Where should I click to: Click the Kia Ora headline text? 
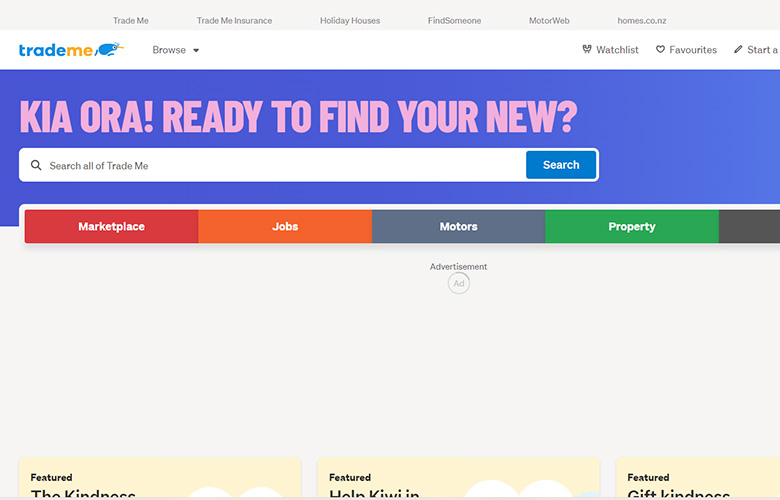(x=298, y=116)
